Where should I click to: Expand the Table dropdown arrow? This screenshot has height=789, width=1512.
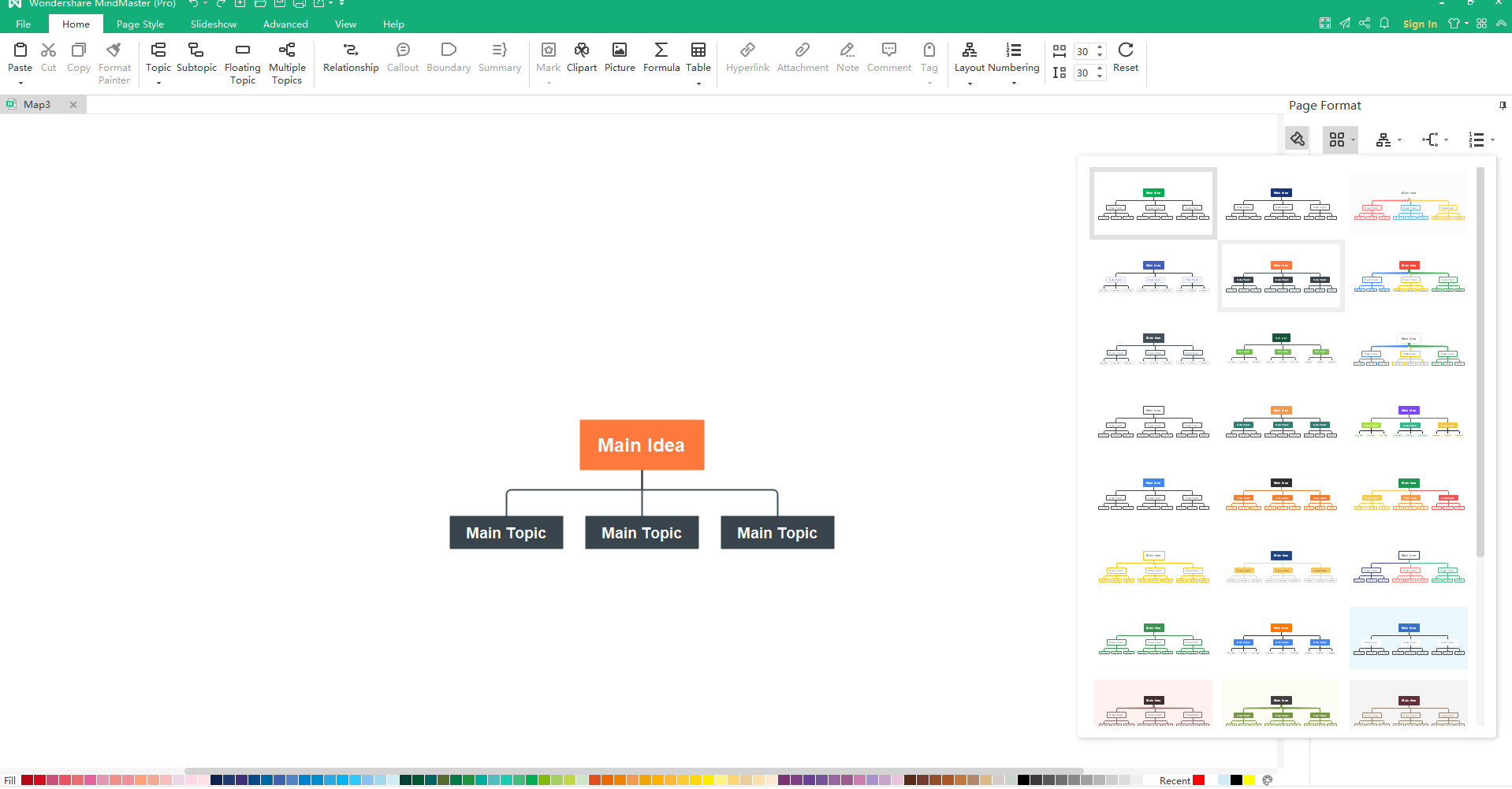pos(698,83)
